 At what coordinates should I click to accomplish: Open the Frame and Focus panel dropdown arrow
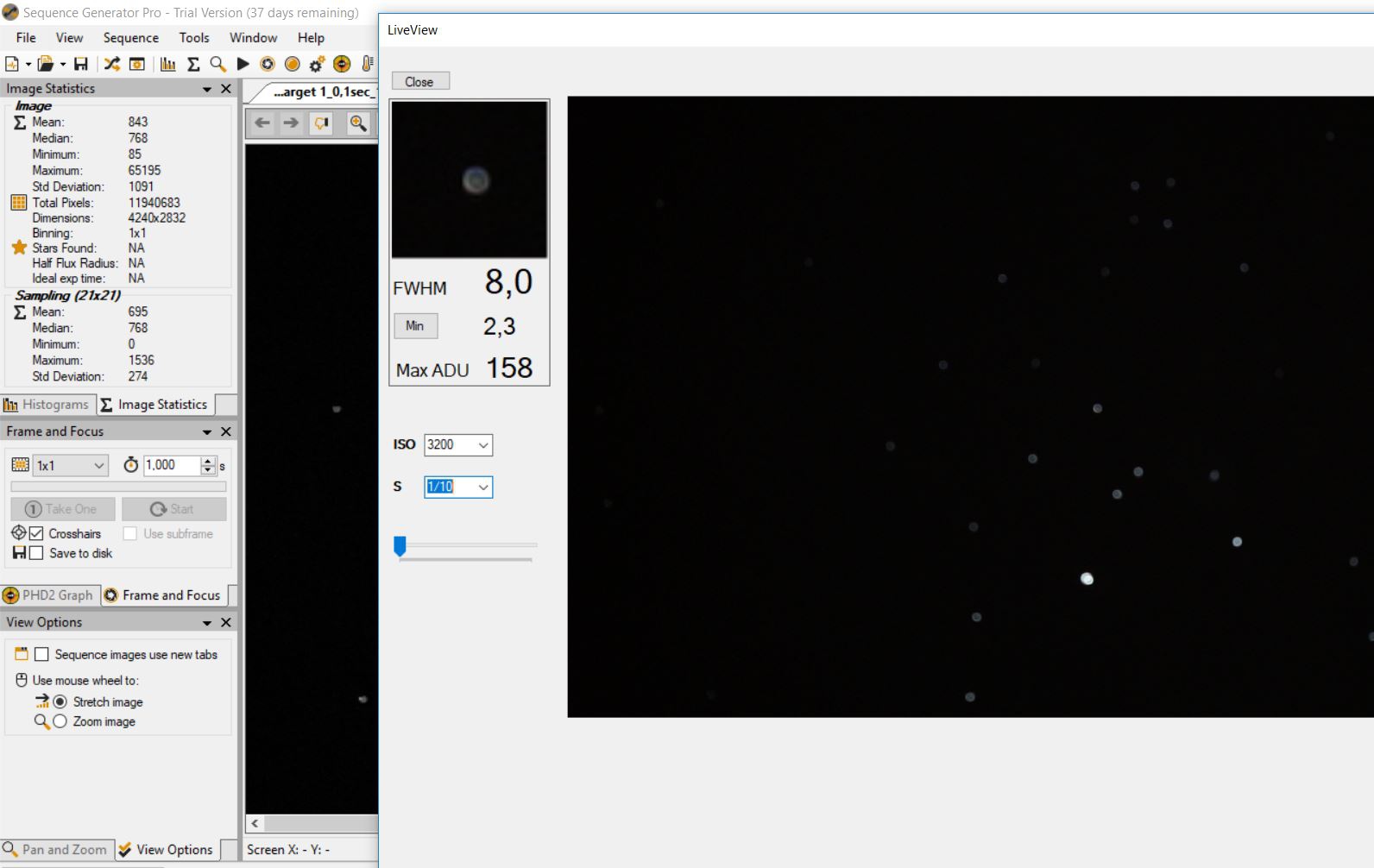coord(207,432)
